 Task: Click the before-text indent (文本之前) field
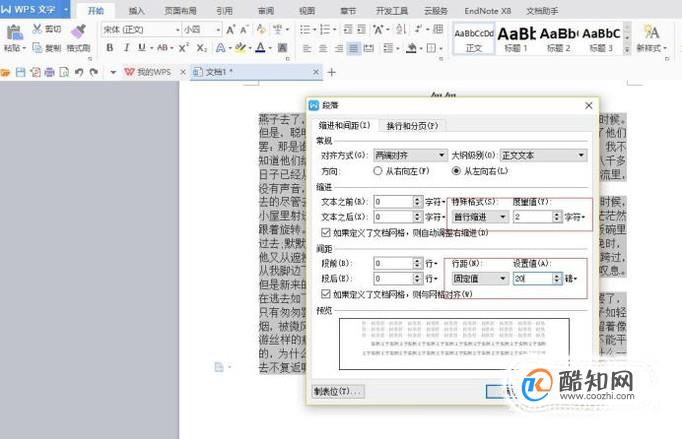click(398, 201)
